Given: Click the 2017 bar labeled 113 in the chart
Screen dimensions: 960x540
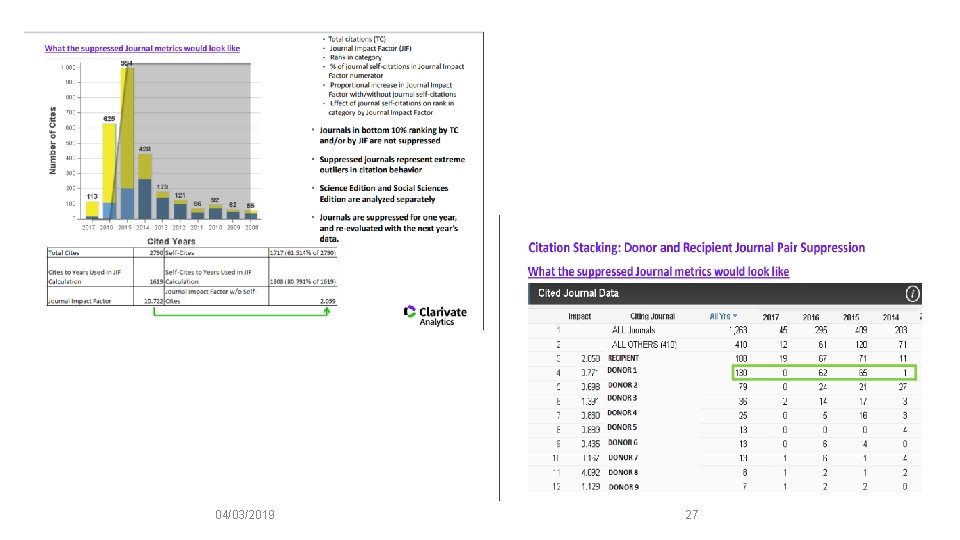Looking at the screenshot, I should 92,209.
